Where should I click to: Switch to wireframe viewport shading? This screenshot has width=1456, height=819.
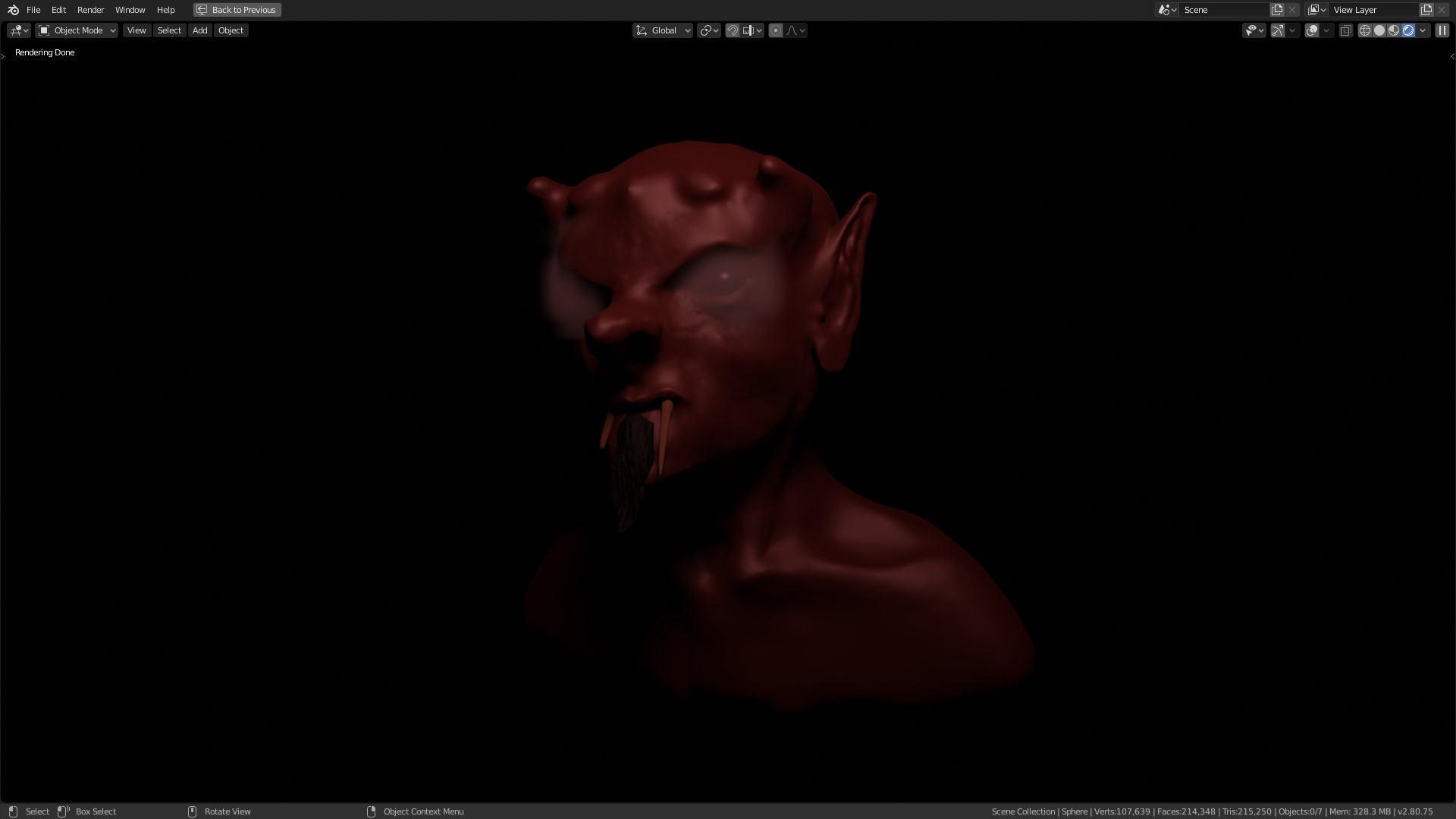(1365, 30)
